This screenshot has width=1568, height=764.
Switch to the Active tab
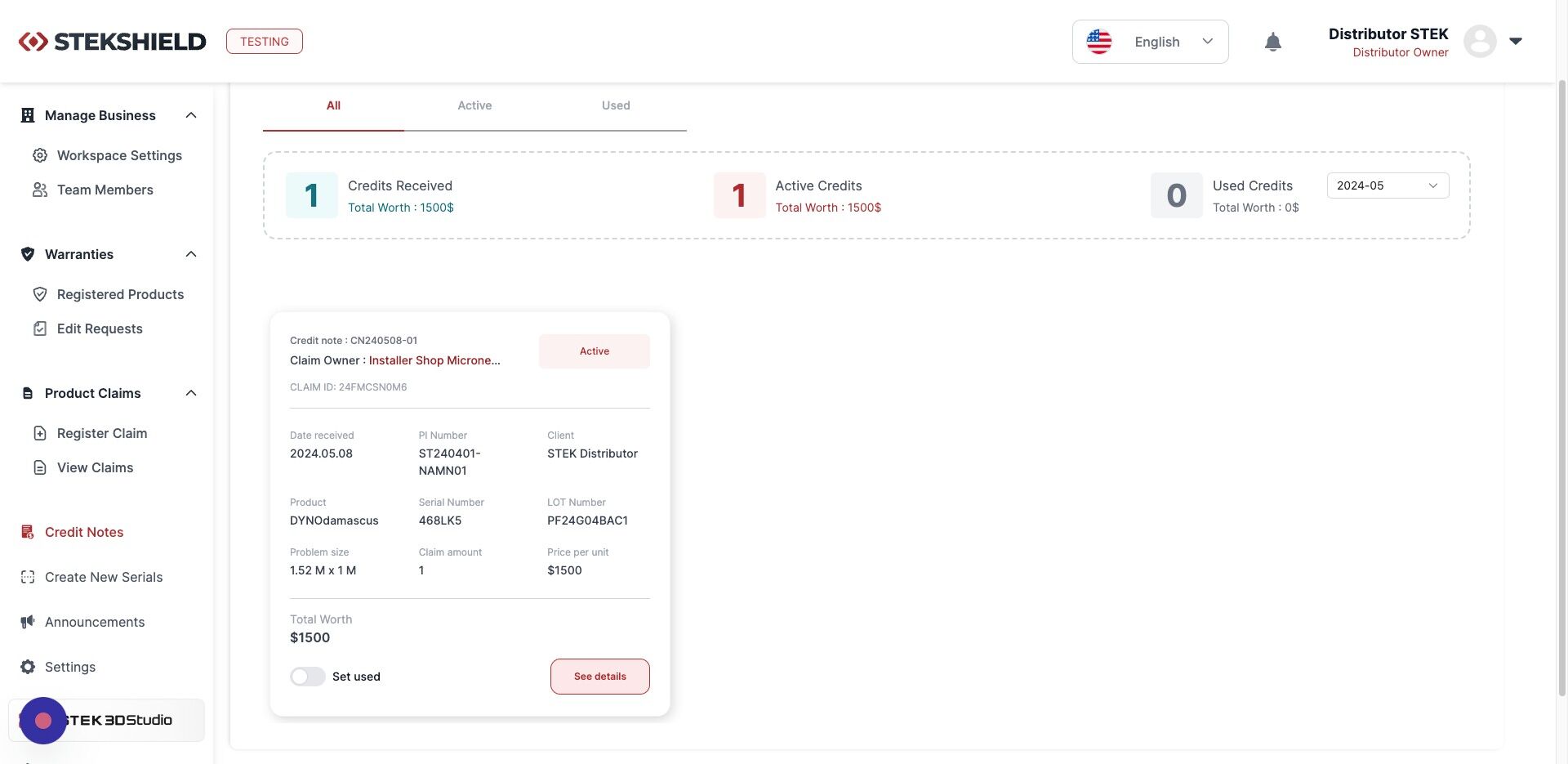click(x=474, y=106)
